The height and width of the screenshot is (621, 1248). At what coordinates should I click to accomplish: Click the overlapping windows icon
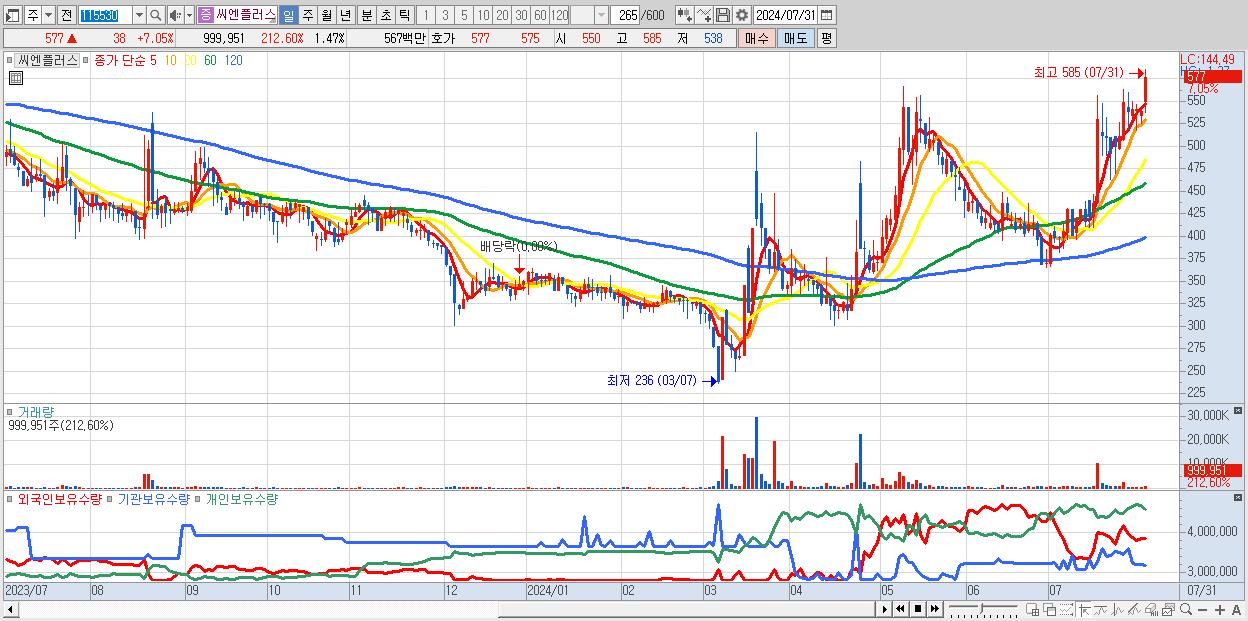[1049, 609]
